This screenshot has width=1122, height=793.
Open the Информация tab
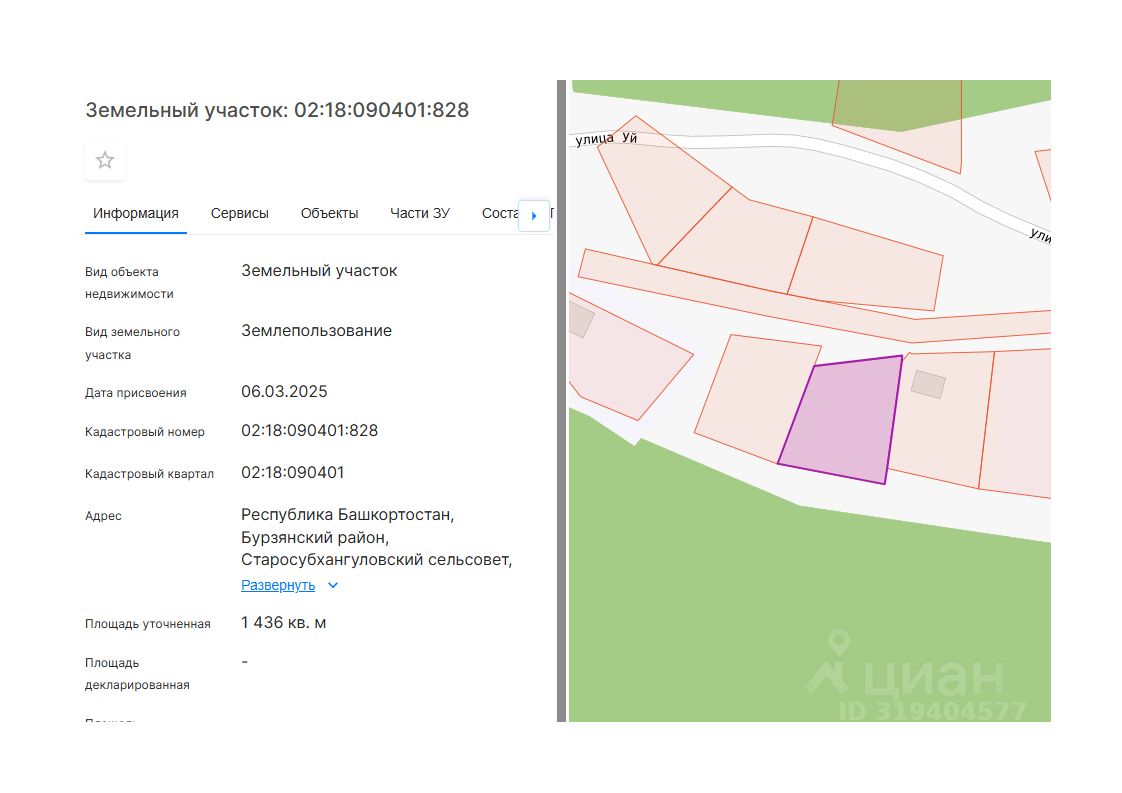point(136,213)
